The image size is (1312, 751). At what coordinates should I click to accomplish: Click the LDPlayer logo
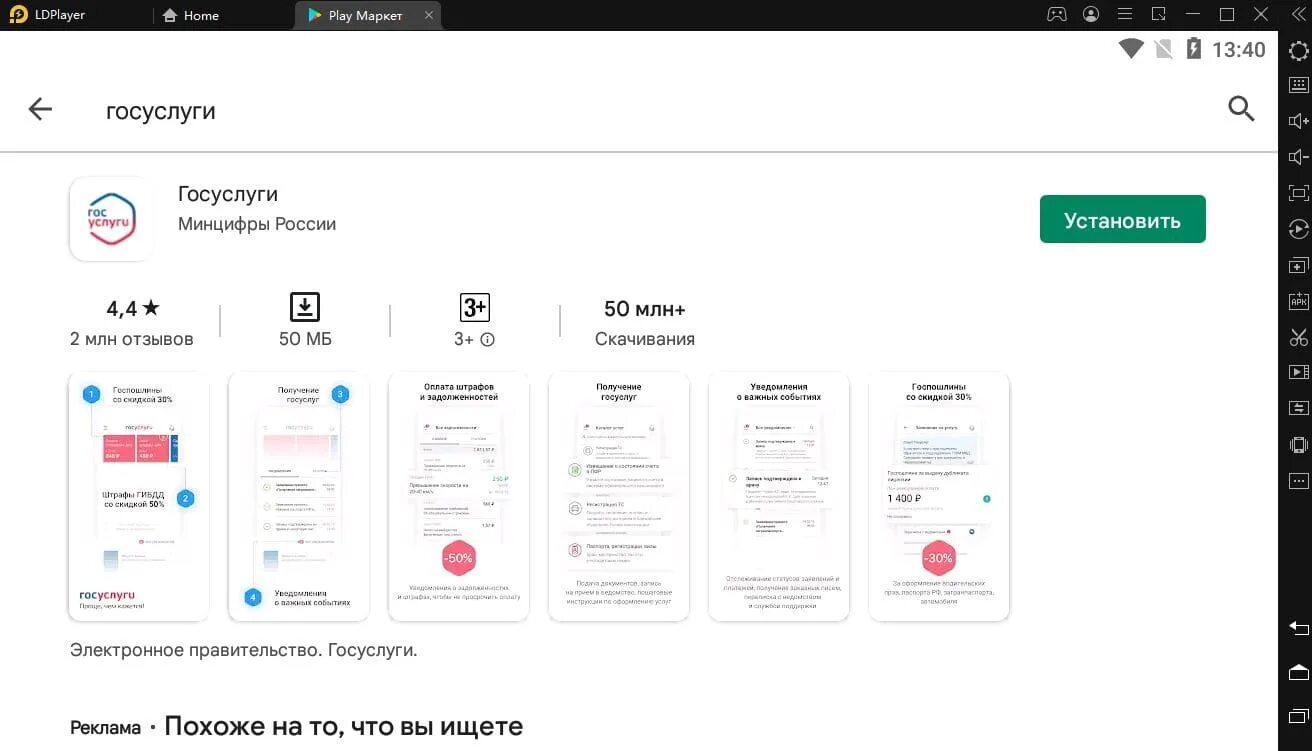[16, 15]
